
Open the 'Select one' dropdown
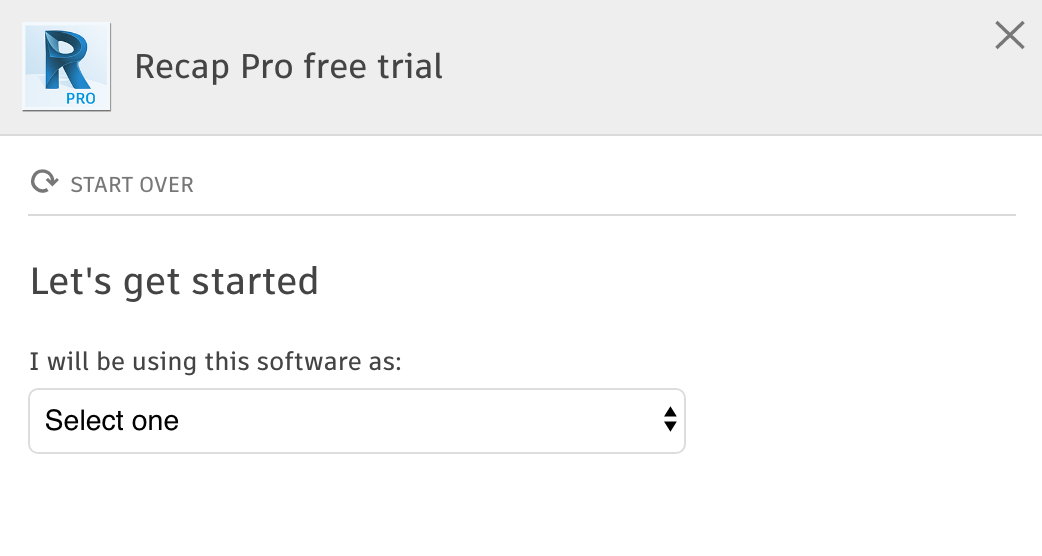click(356, 421)
